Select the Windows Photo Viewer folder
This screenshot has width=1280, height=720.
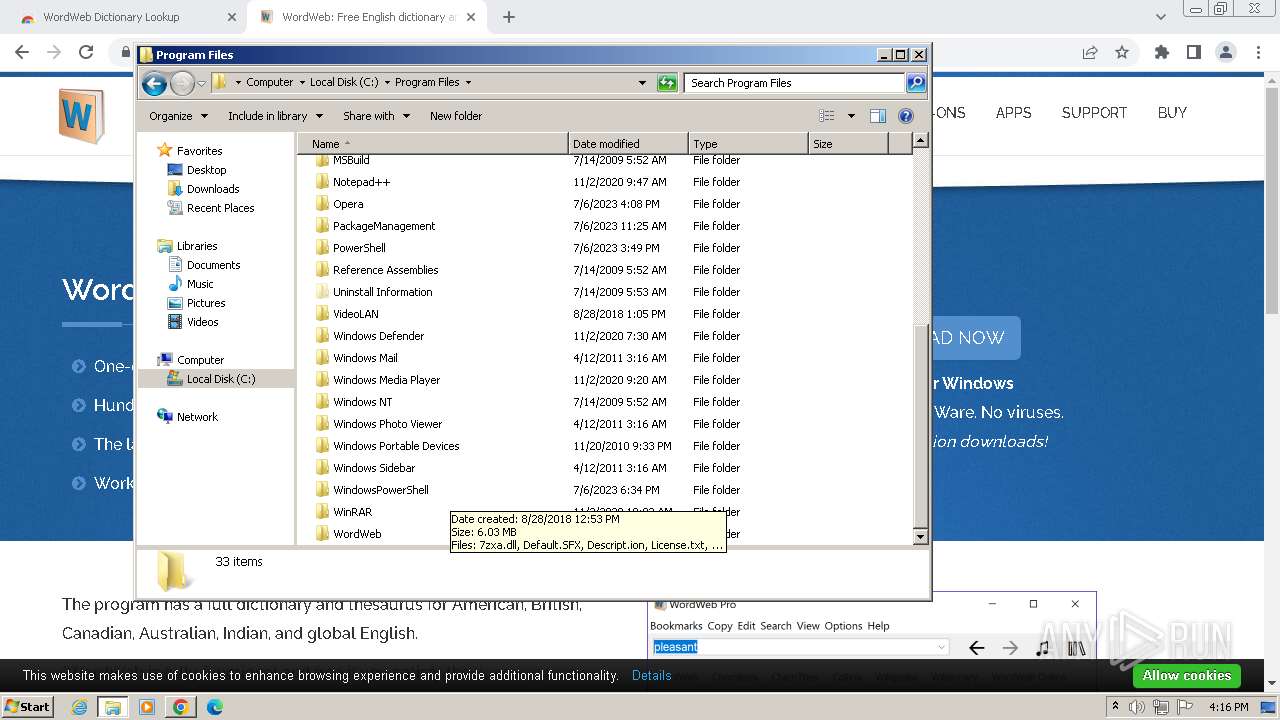point(387,424)
